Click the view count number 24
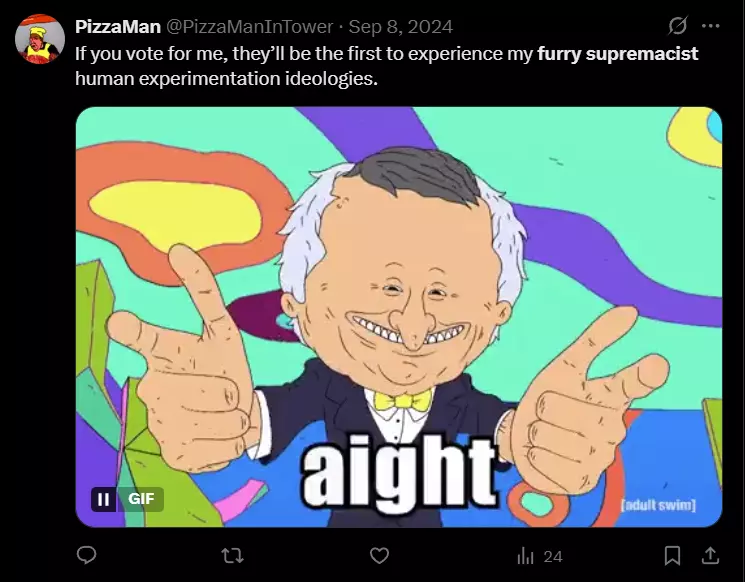This screenshot has height=582, width=745. (553, 556)
